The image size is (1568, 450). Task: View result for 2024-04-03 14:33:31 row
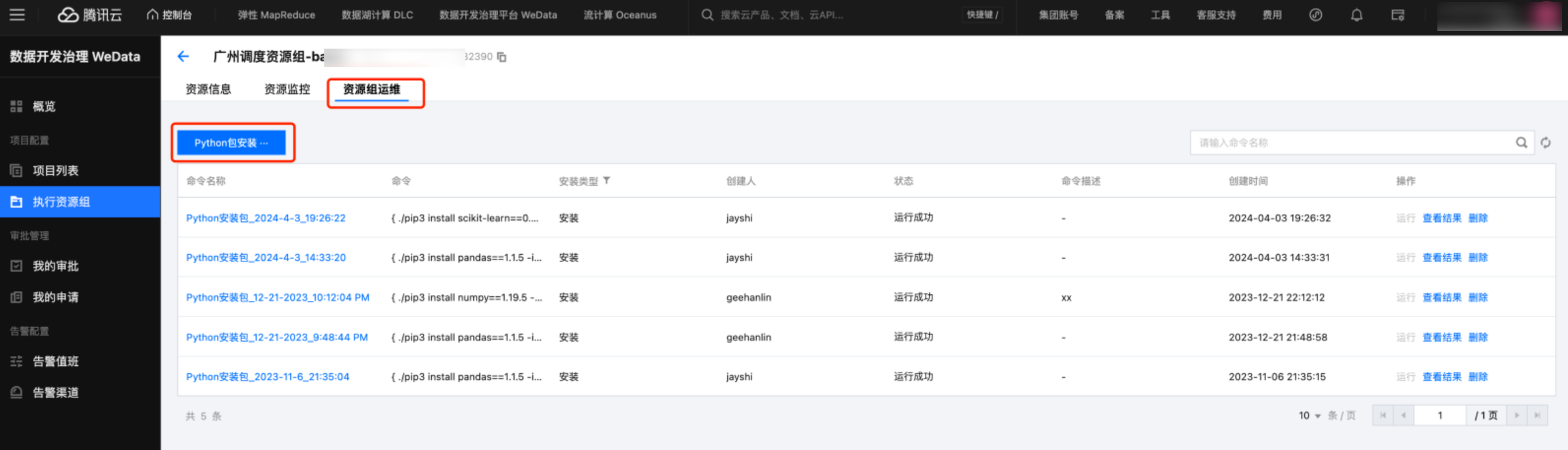1441,258
